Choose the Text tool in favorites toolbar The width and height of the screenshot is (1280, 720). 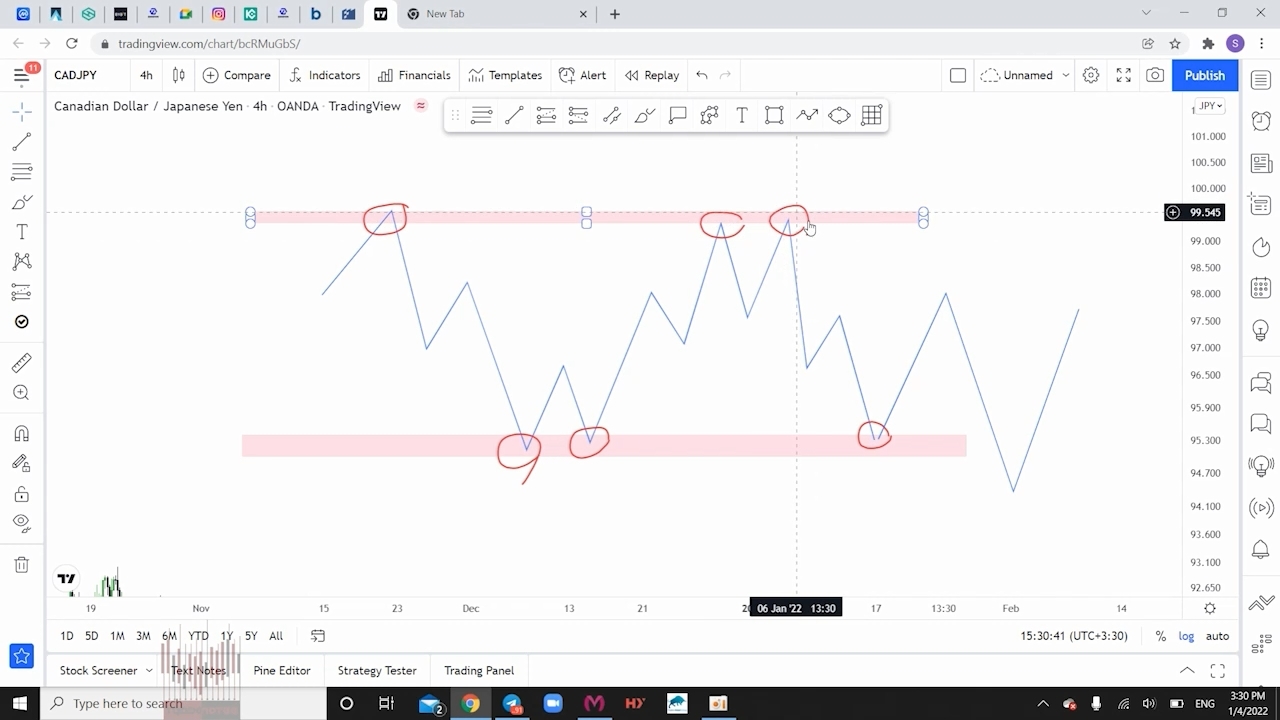[742, 116]
